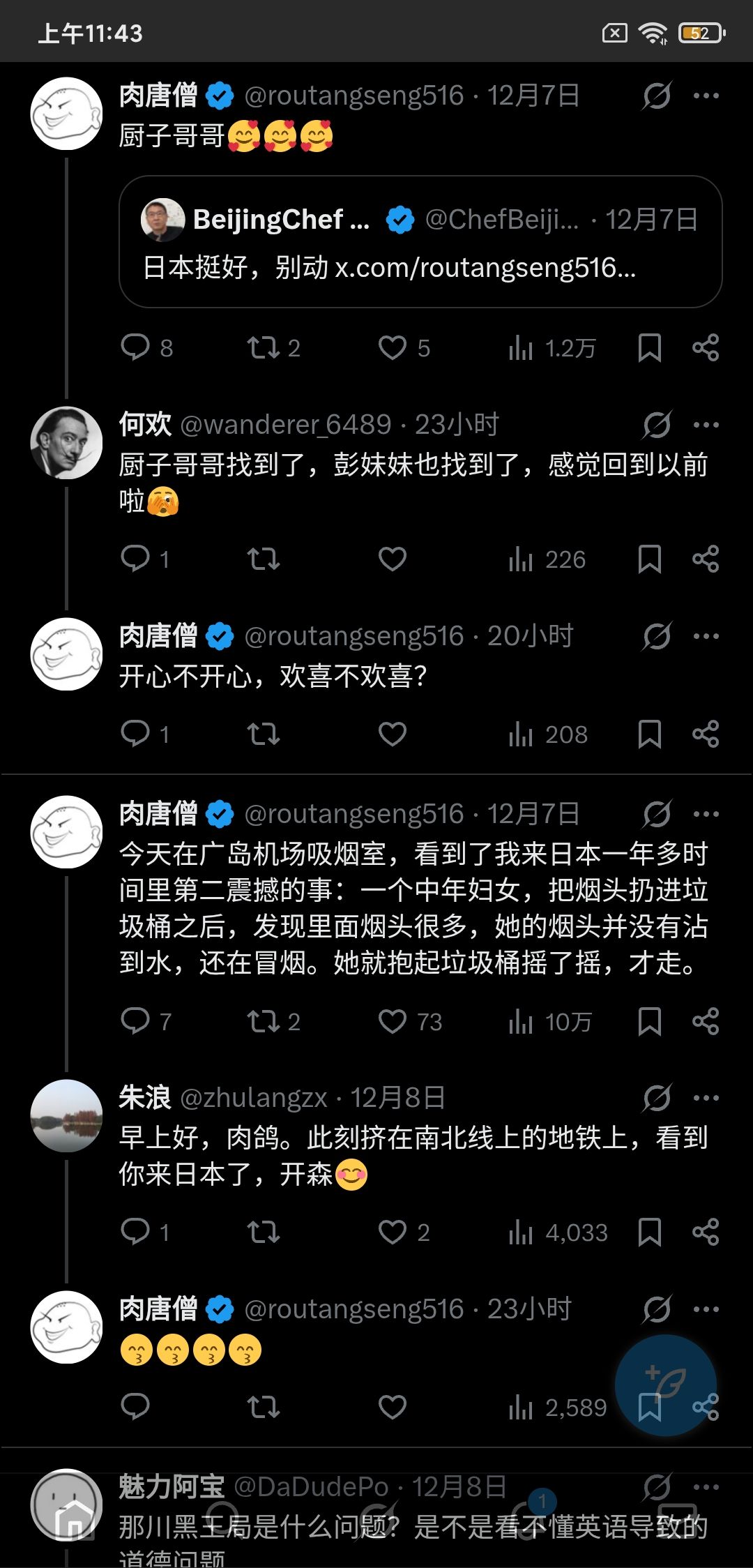Viewport: 753px width, 1568px height.
Task: Open more options menu for 朱浪's tweet
Action: coord(706,1098)
